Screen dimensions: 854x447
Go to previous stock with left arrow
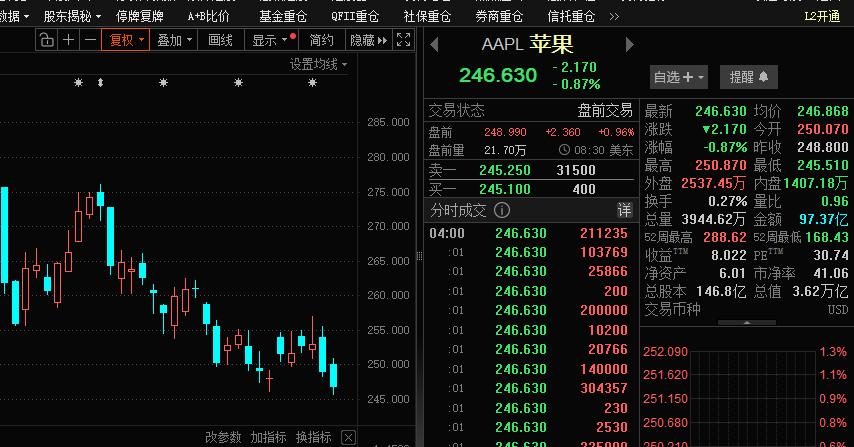point(434,44)
